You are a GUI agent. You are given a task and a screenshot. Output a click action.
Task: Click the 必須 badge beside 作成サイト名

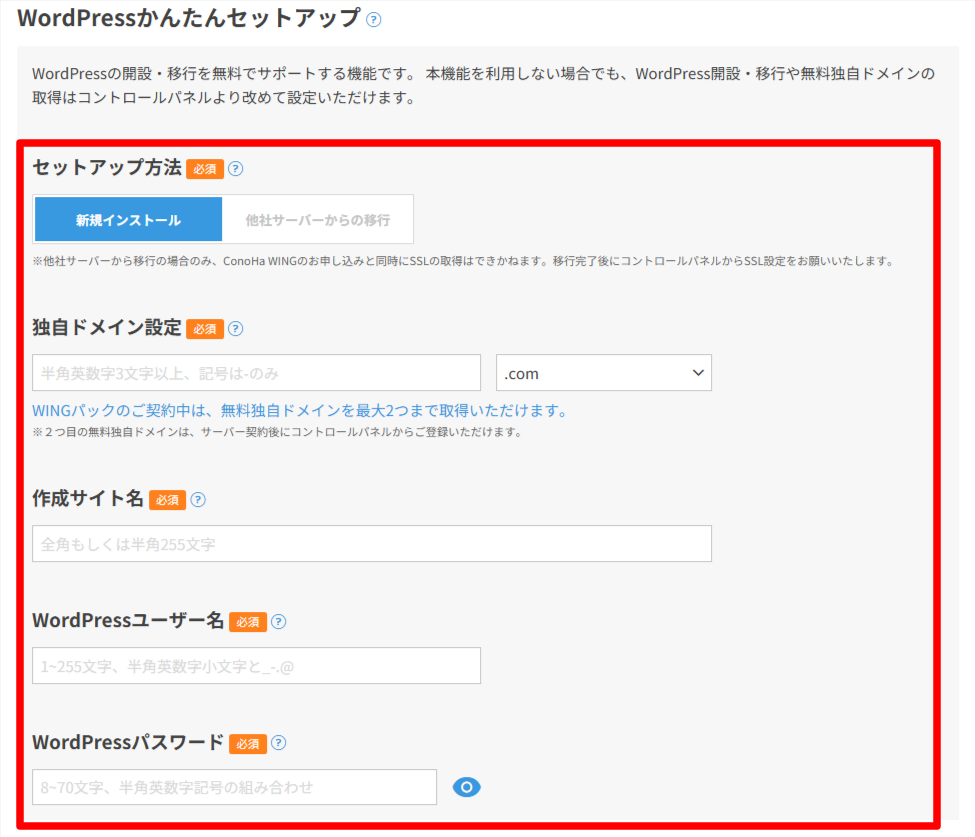tap(167, 500)
